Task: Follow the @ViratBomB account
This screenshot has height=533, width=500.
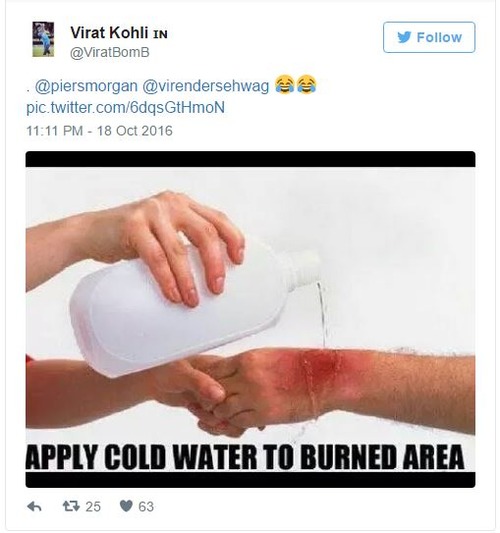Action: [429, 37]
